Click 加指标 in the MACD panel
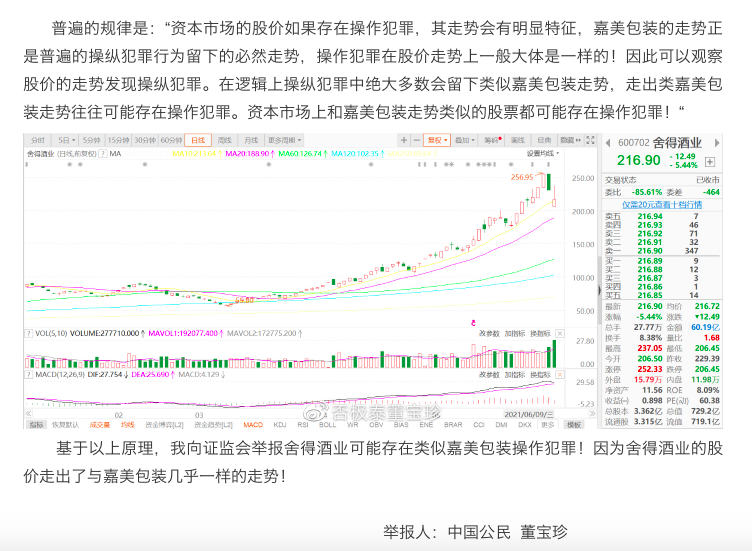The width and height of the screenshot is (752, 551). [515, 375]
